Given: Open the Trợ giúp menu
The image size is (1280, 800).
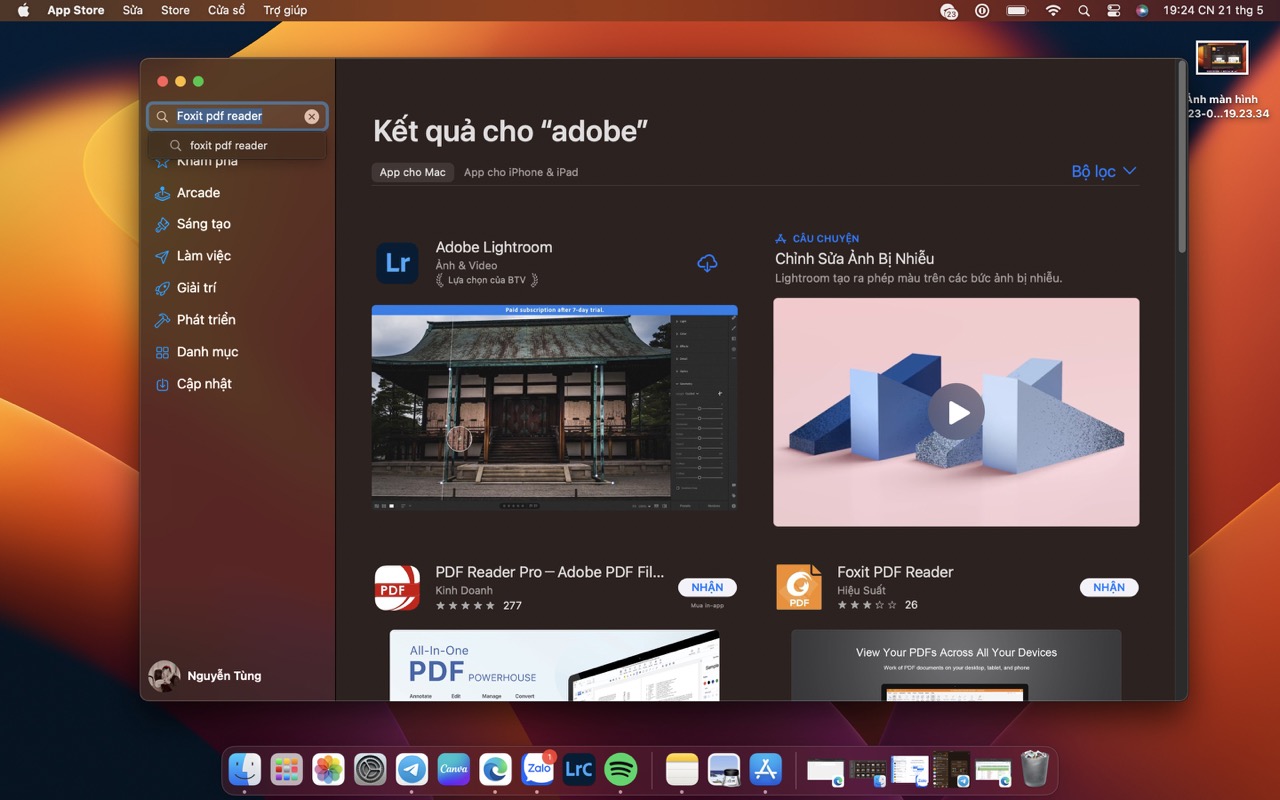Looking at the screenshot, I should pos(285,10).
